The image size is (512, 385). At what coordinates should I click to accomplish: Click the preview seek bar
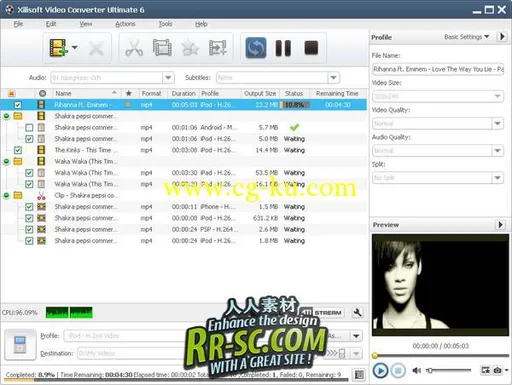tap(441, 356)
